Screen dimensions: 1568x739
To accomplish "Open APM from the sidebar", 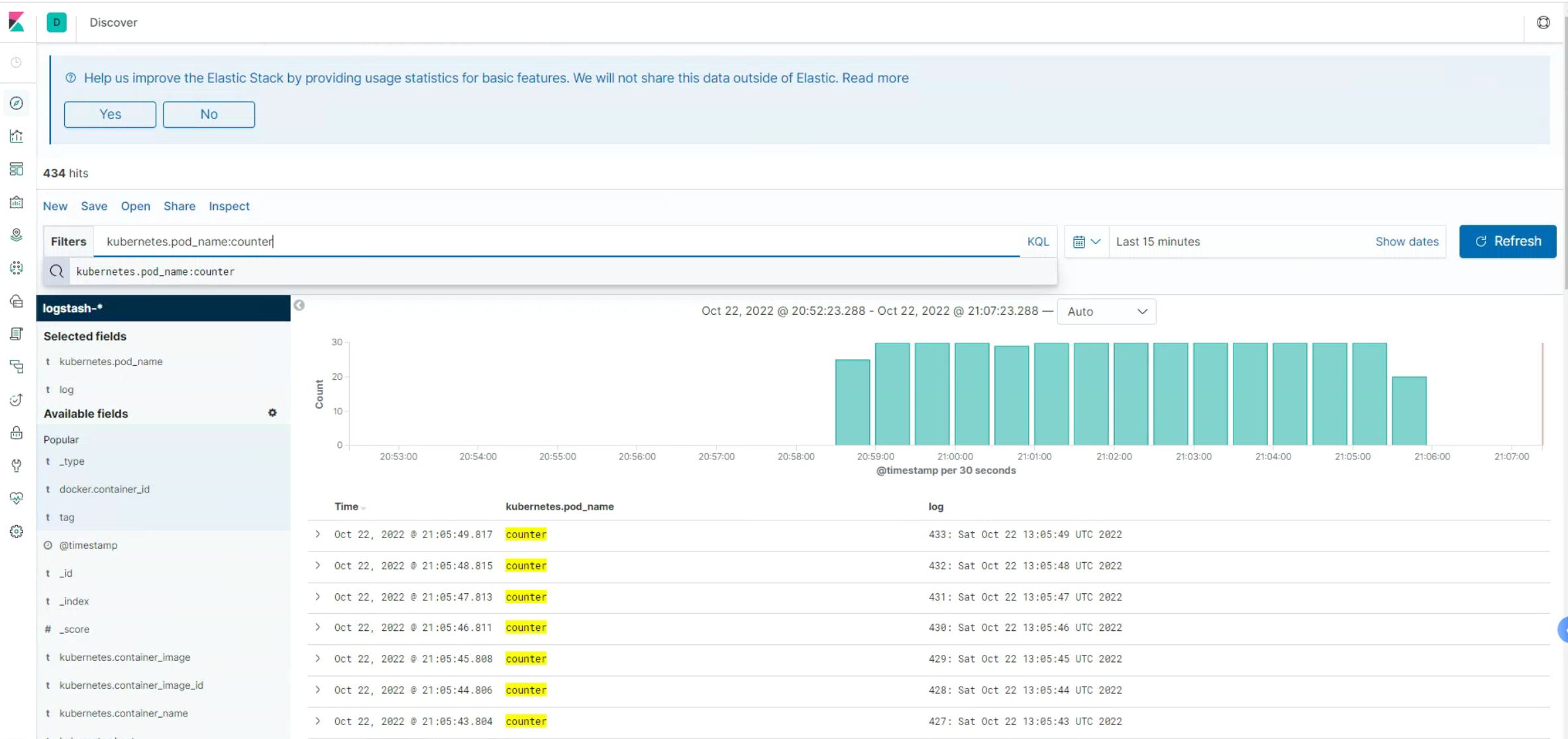I will tap(17, 367).
